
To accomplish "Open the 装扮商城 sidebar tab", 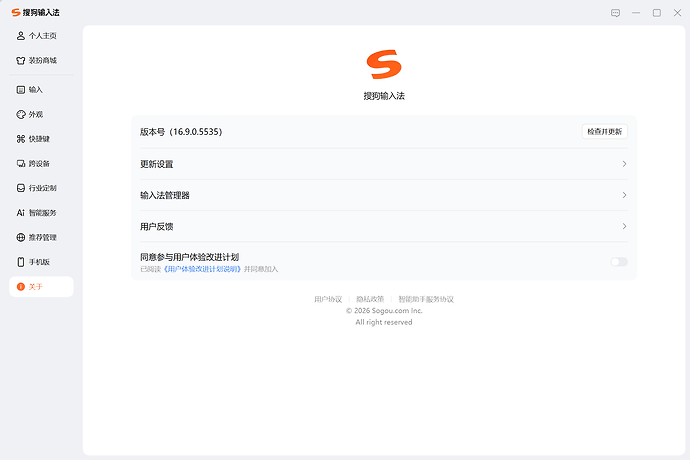I will click(41, 60).
